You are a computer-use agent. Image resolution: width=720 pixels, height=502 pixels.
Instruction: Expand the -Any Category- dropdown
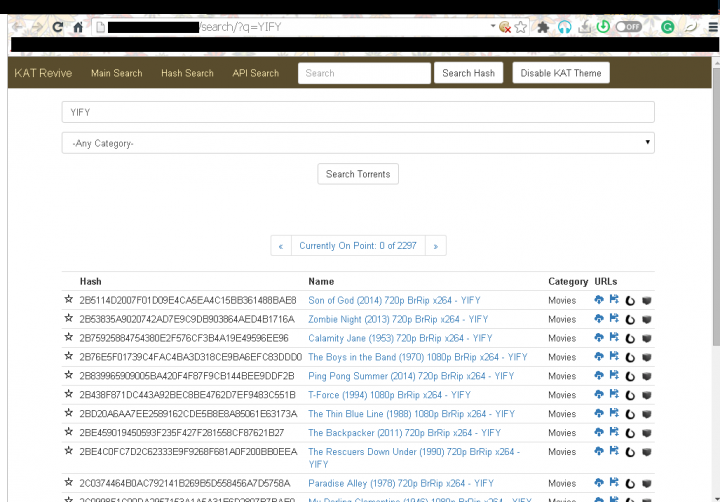pos(358,143)
